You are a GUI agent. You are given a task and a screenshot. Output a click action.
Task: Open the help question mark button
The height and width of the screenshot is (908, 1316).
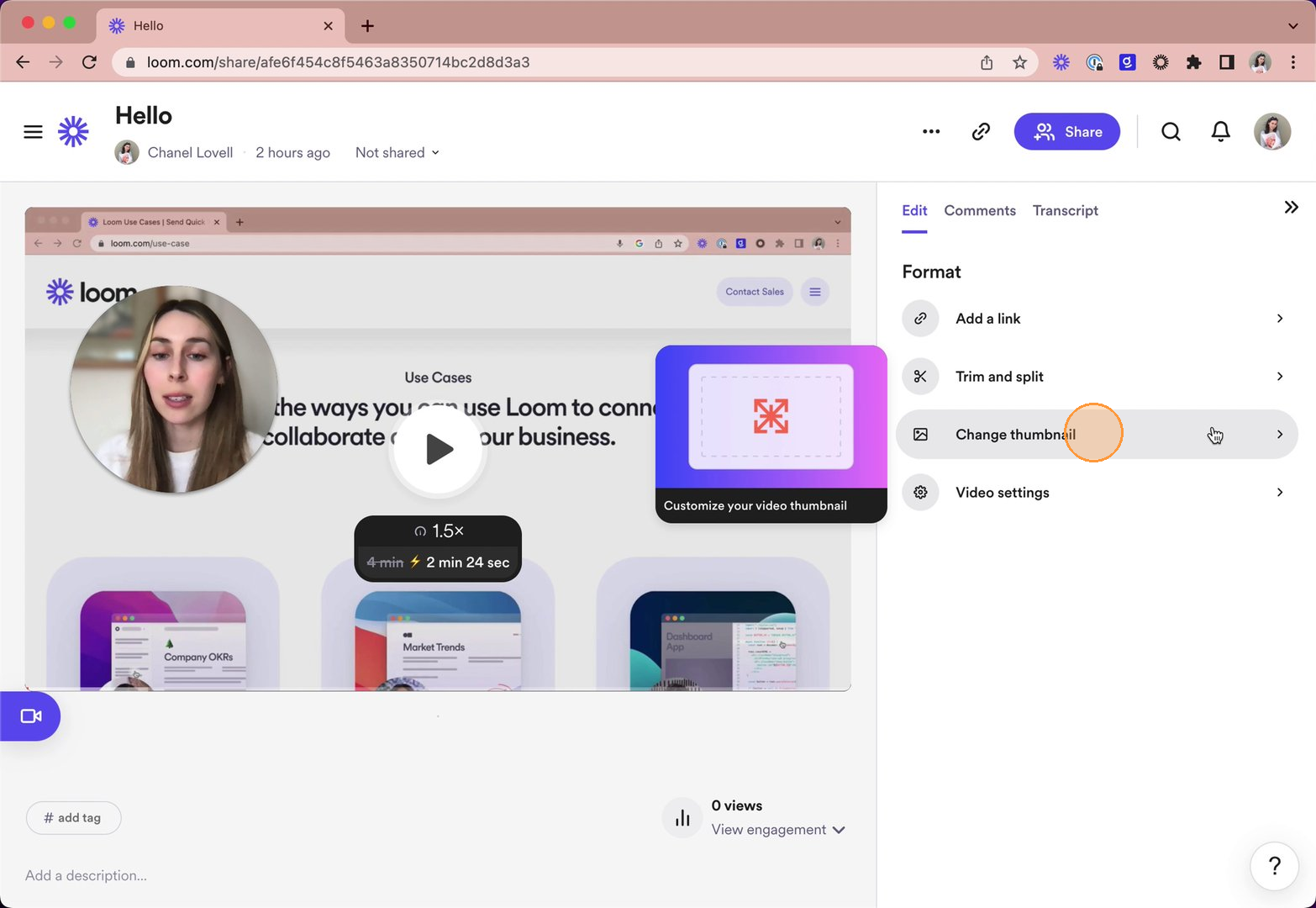point(1275,866)
